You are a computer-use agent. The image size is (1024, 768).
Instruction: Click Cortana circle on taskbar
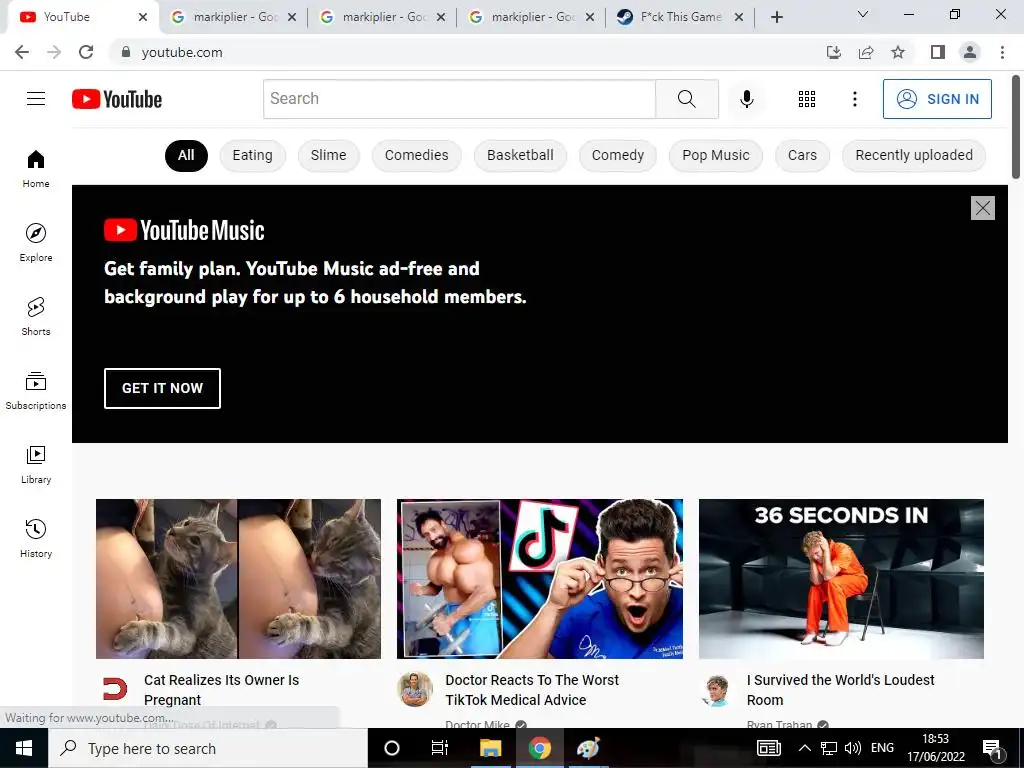click(x=392, y=748)
